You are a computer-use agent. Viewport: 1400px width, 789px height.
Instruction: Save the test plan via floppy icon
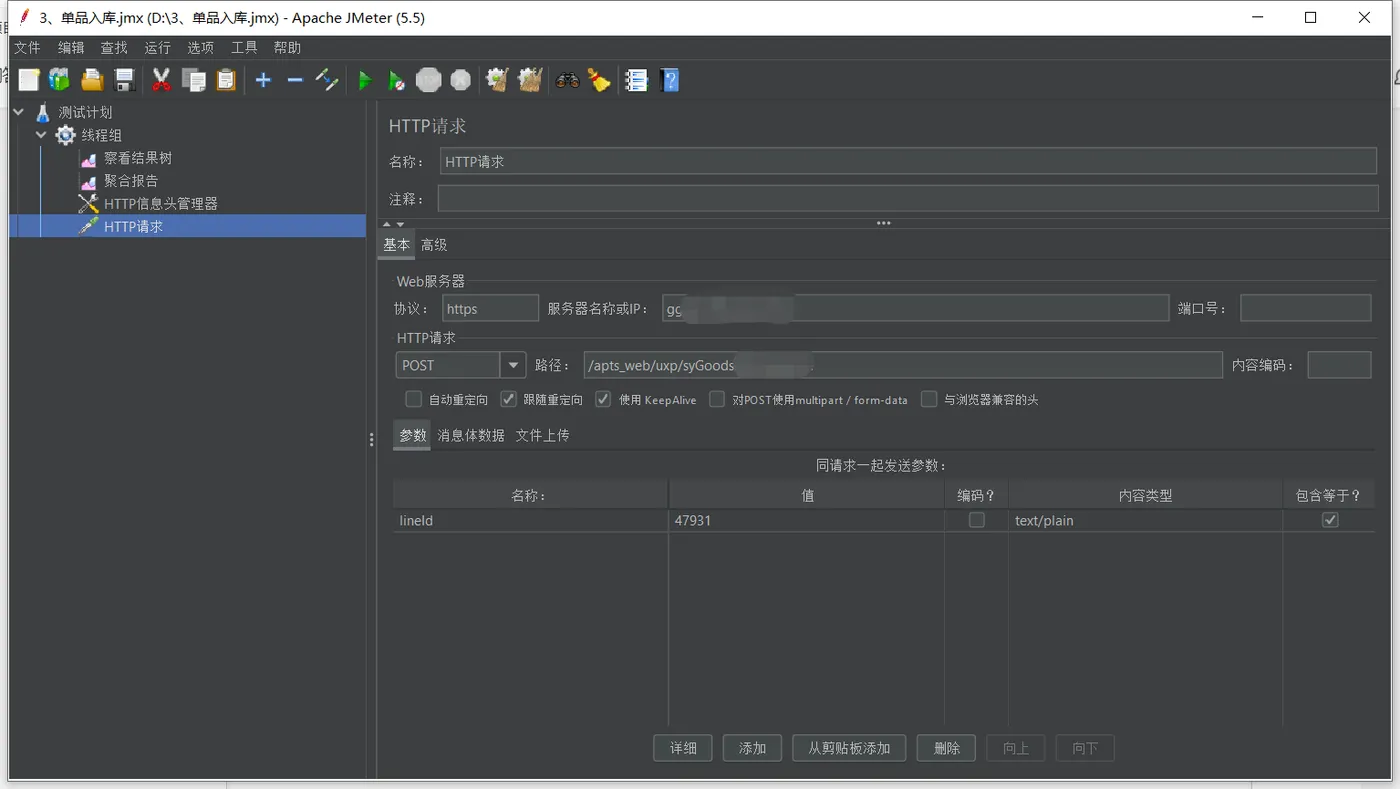coord(124,80)
